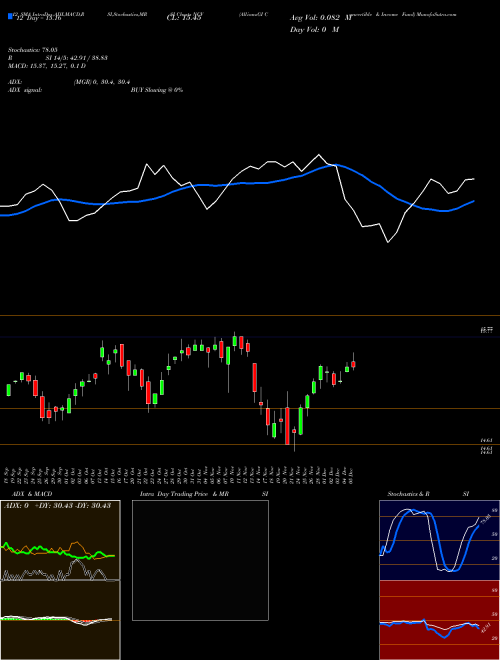Open the blue Stochastics sub-chart
The image size is (500, 660).
click(x=439, y=540)
